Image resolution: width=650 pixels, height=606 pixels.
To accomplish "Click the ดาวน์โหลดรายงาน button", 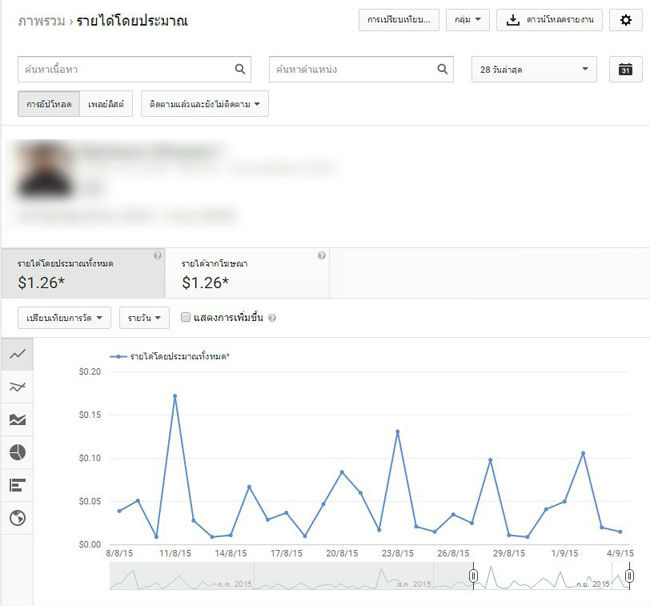I will tap(550, 20).
